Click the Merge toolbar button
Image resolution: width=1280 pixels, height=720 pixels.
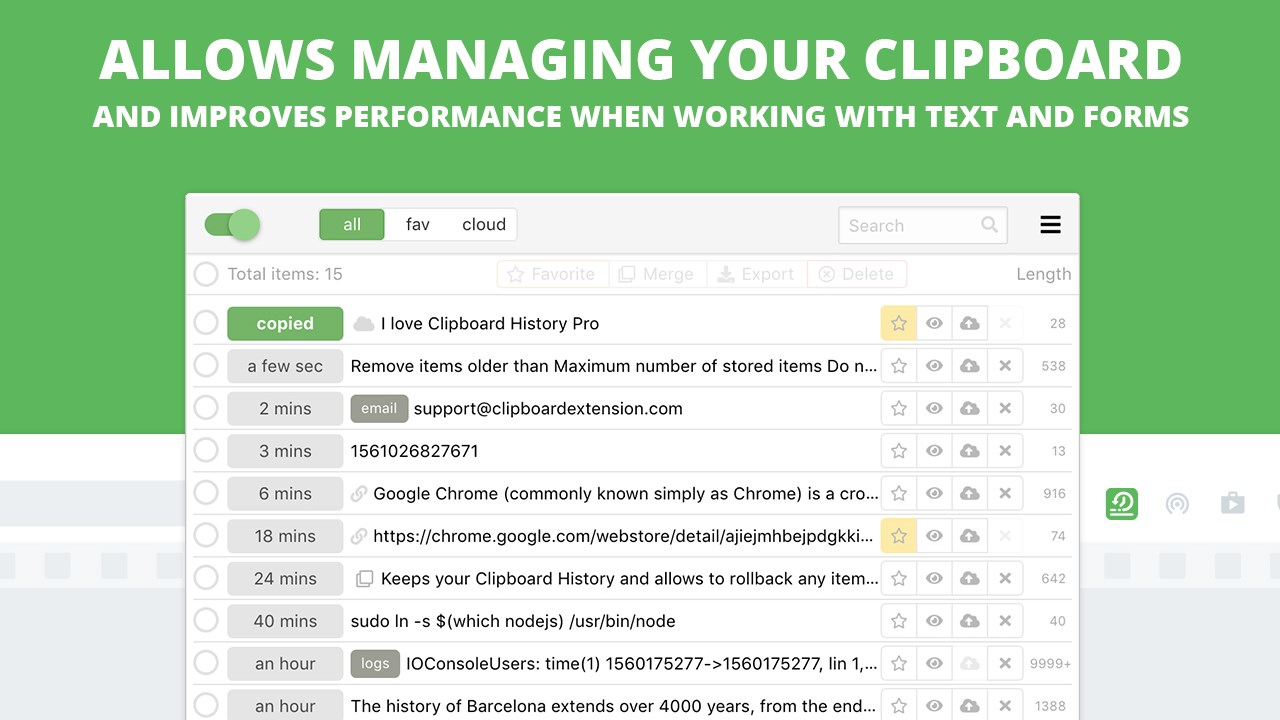click(x=656, y=274)
